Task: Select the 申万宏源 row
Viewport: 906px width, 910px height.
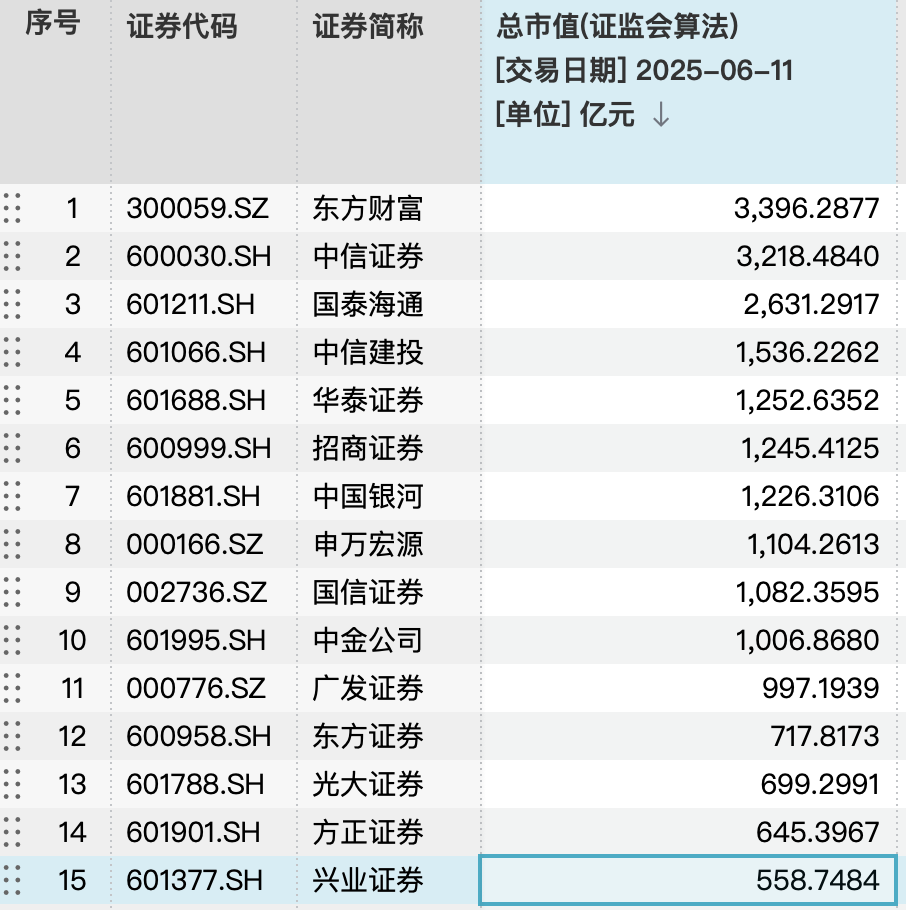Action: pos(369,545)
